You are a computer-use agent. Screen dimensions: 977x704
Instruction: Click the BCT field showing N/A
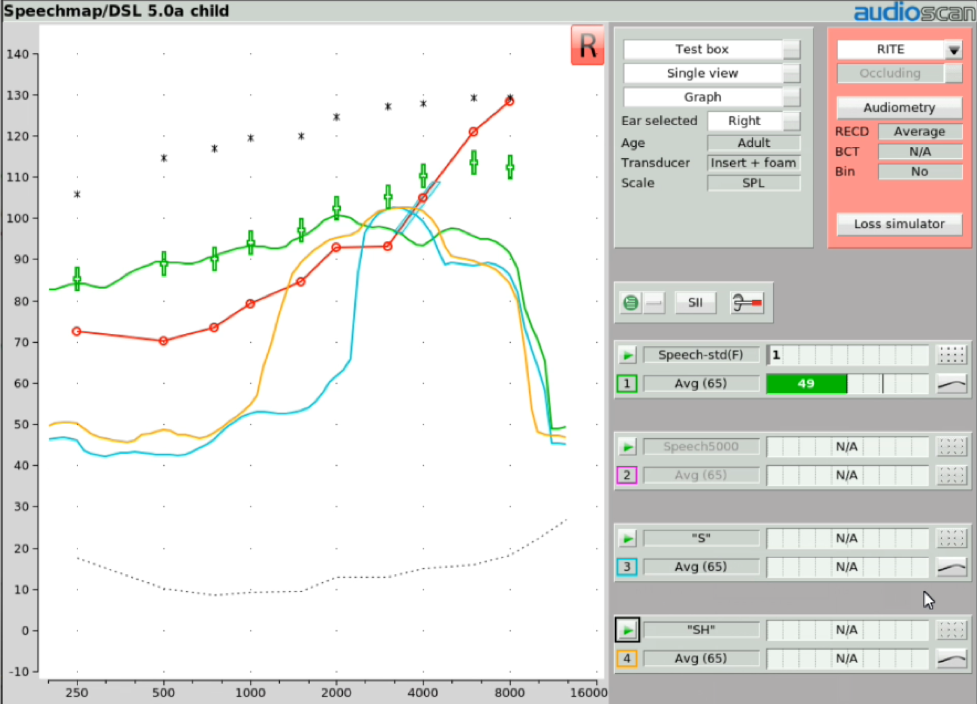point(920,152)
